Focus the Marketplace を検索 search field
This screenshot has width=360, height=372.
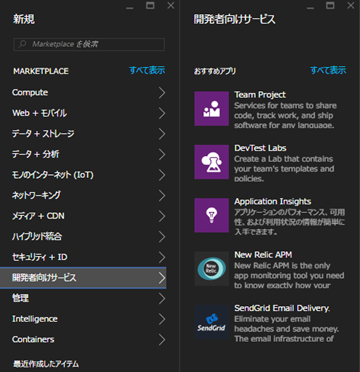[89, 44]
